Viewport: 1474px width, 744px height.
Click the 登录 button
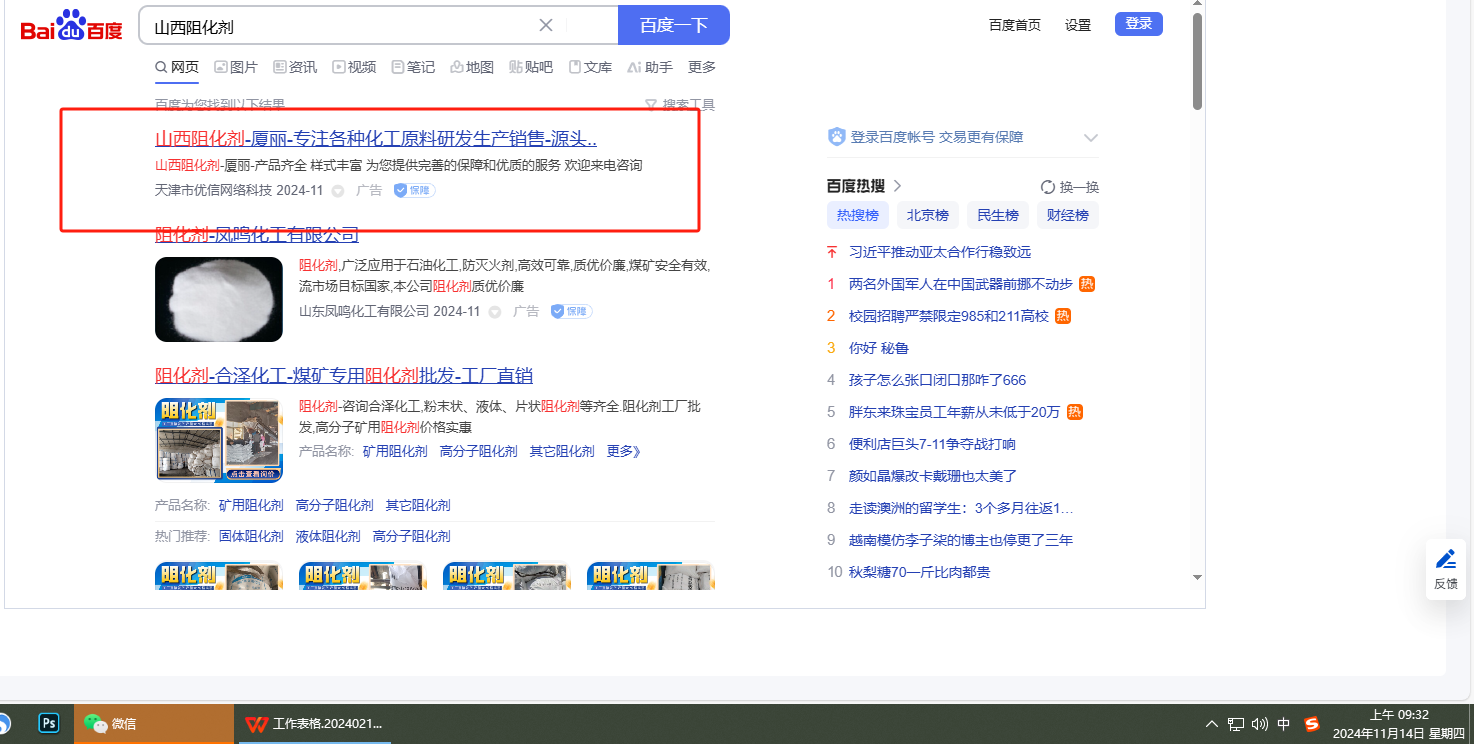coord(1138,24)
